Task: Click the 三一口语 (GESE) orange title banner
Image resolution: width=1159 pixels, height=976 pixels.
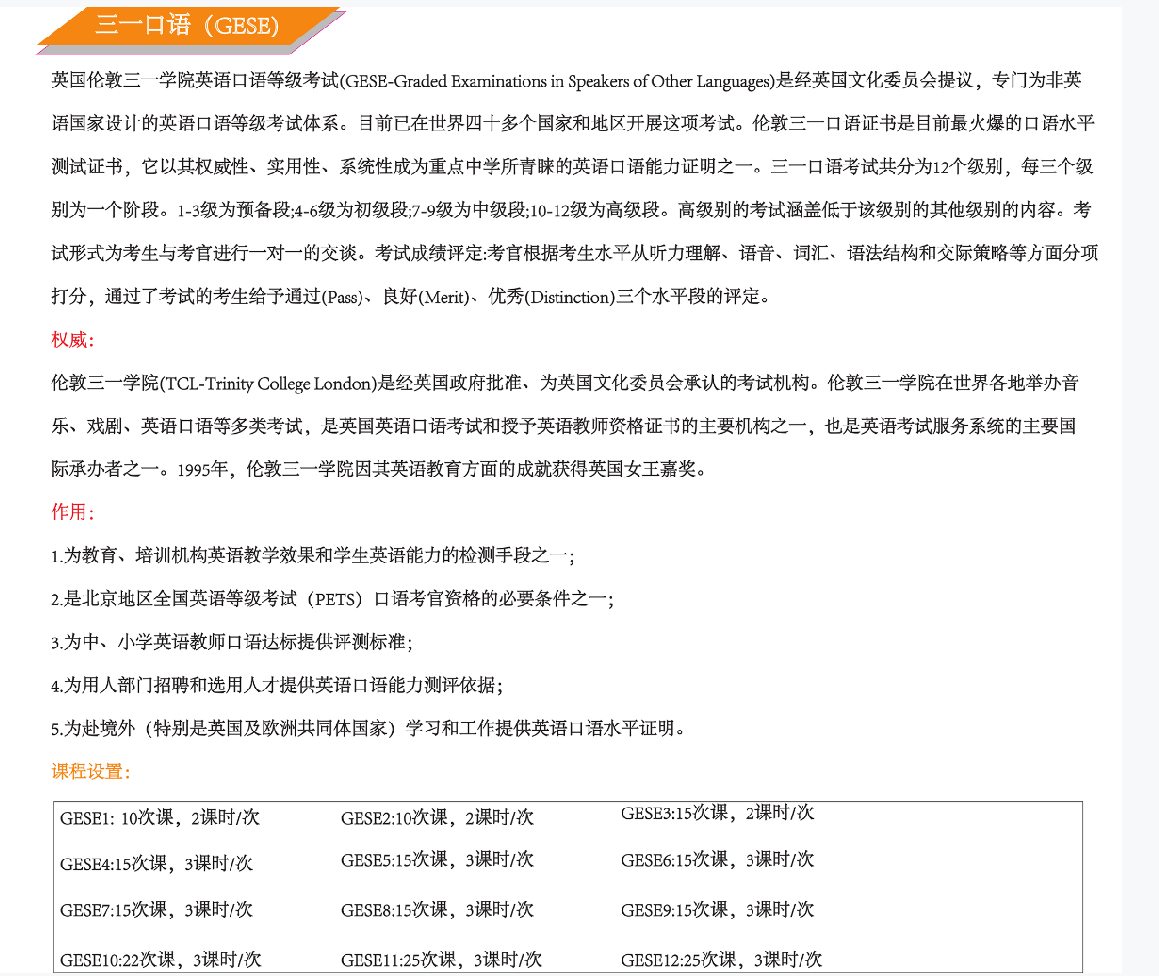Action: point(191,28)
